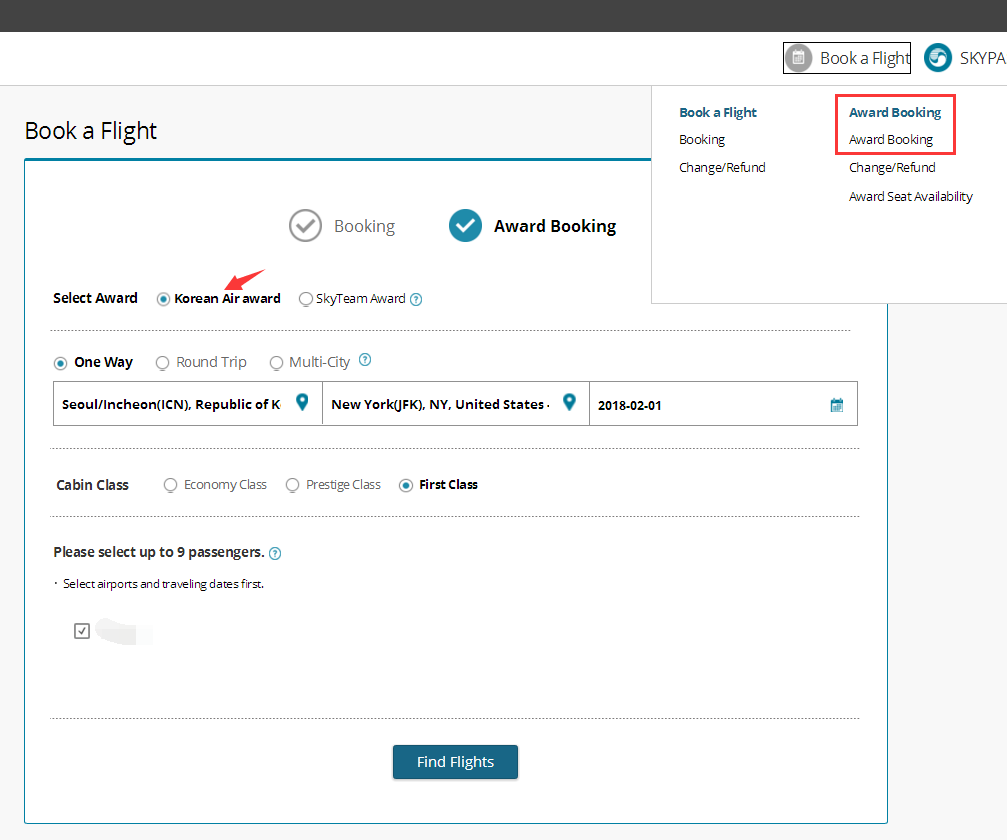Select Economy Class cabin

click(x=170, y=485)
